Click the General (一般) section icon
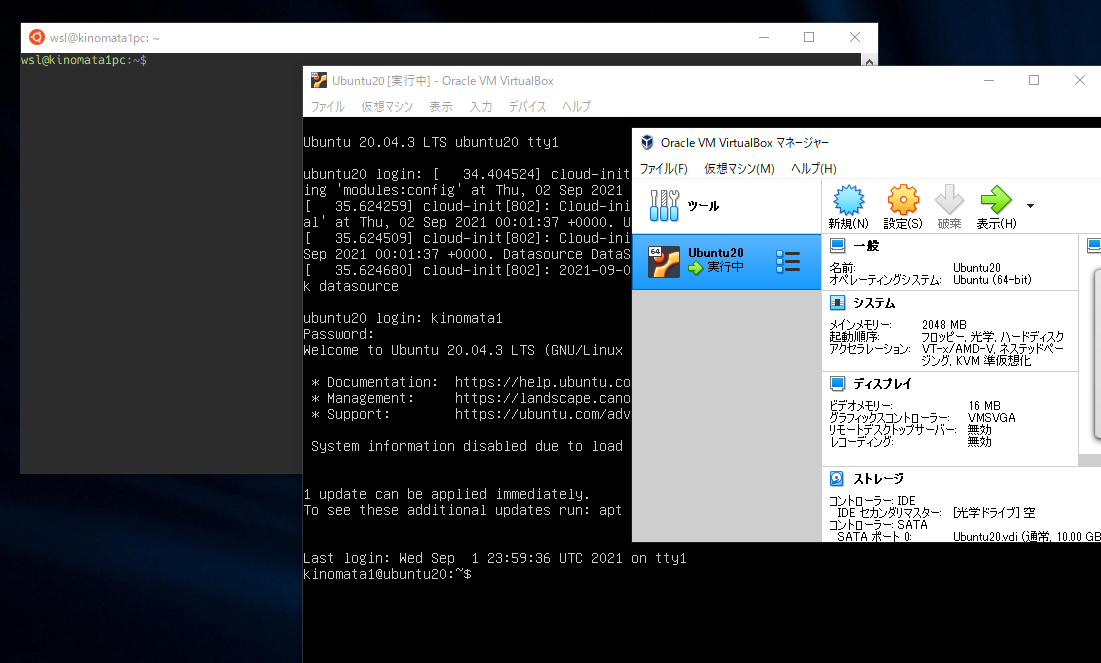This screenshot has height=663, width=1101. 837,245
